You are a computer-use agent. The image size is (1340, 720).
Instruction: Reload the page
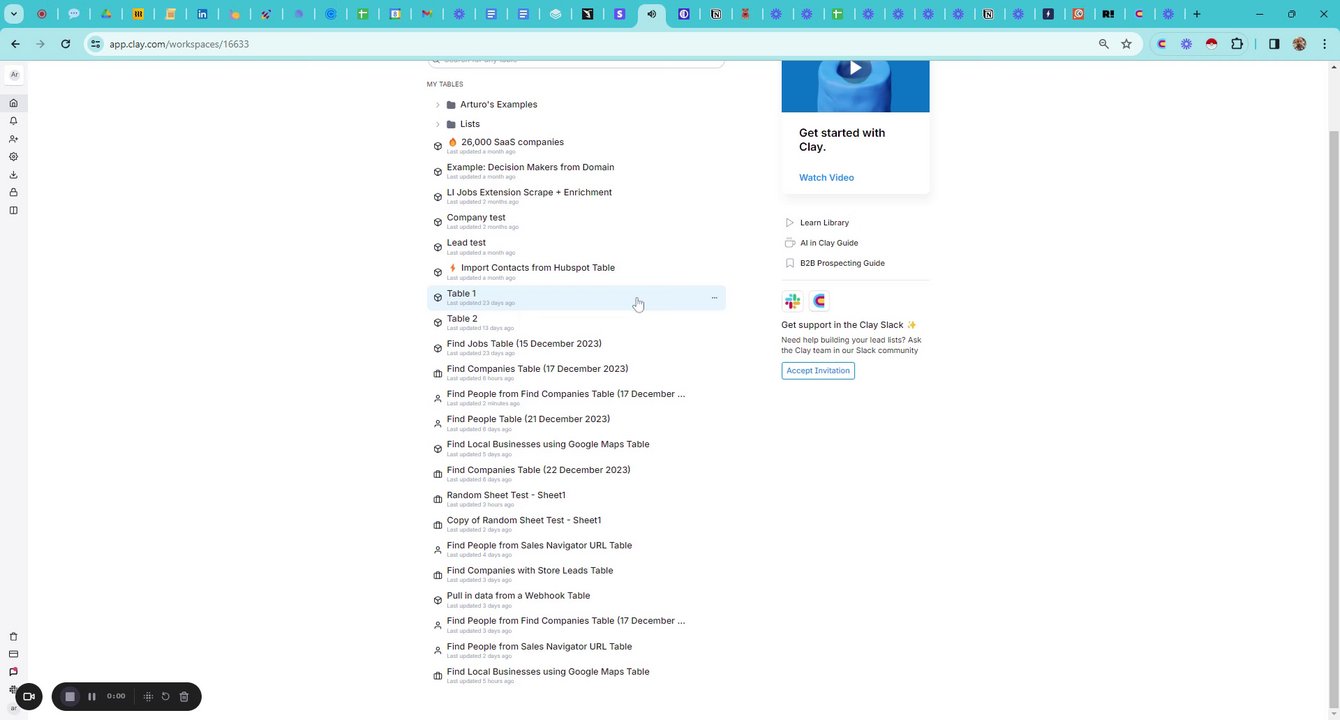point(65,44)
